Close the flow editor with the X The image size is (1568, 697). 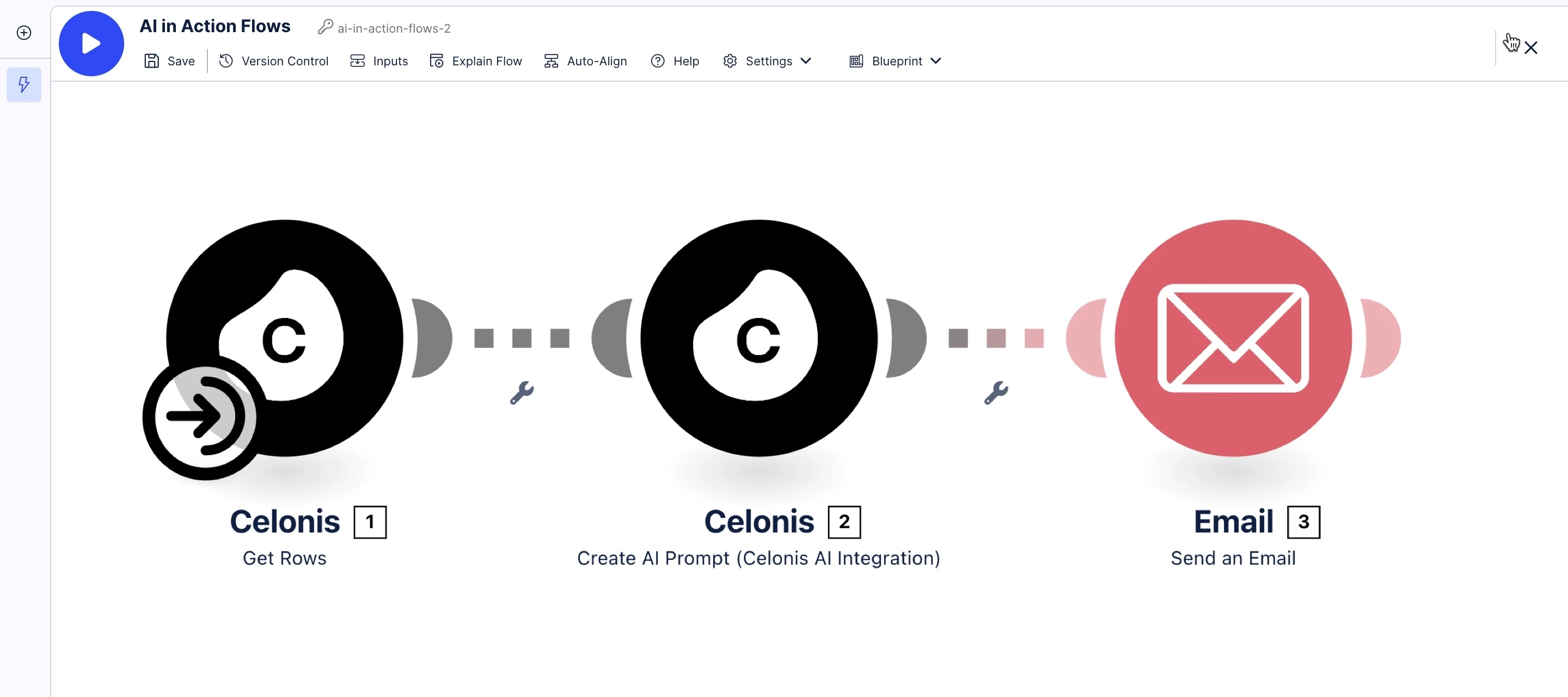[1530, 47]
